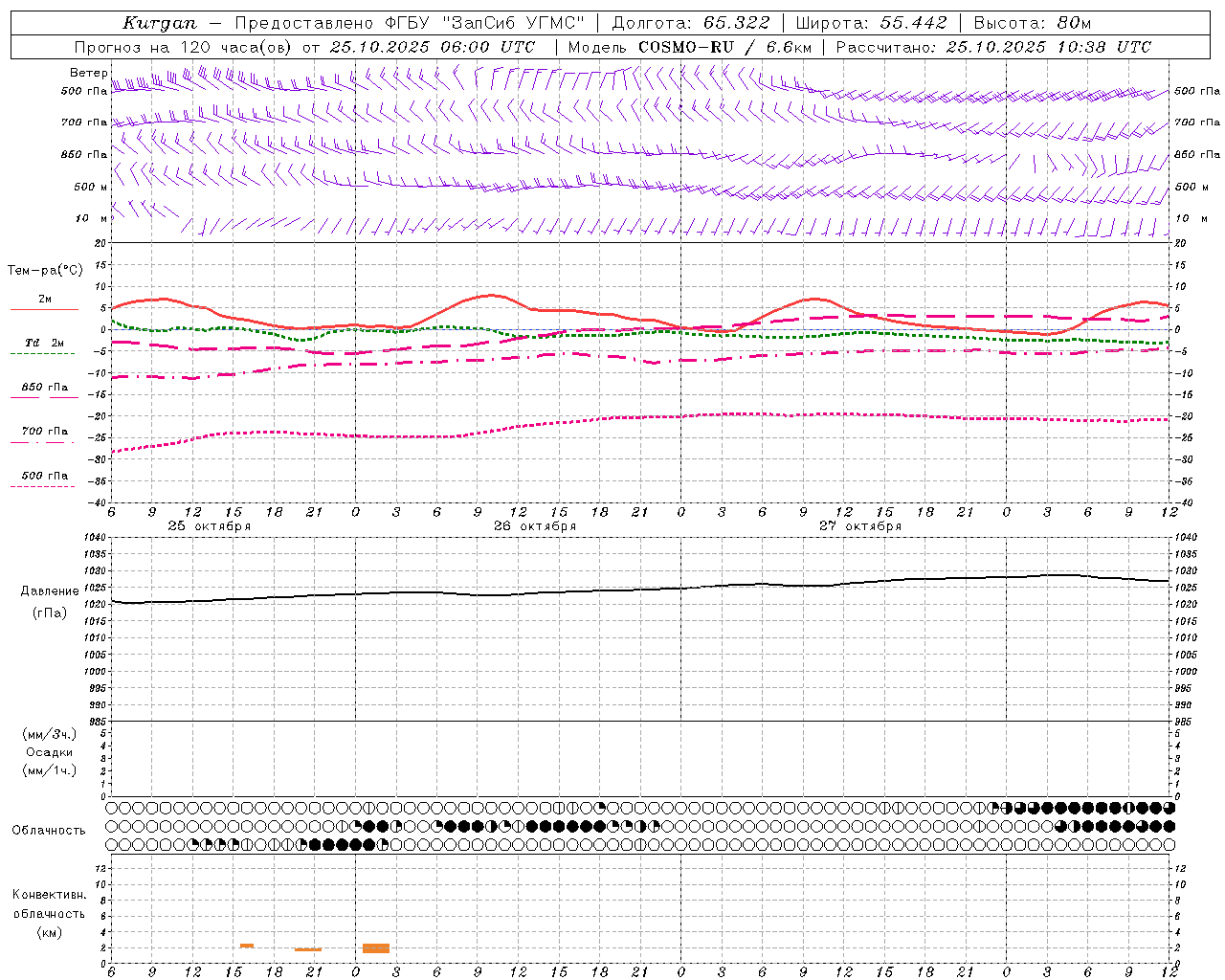Click the dotted line sample under legend "500 гПа"
The image size is (1225, 980).
click(x=42, y=487)
